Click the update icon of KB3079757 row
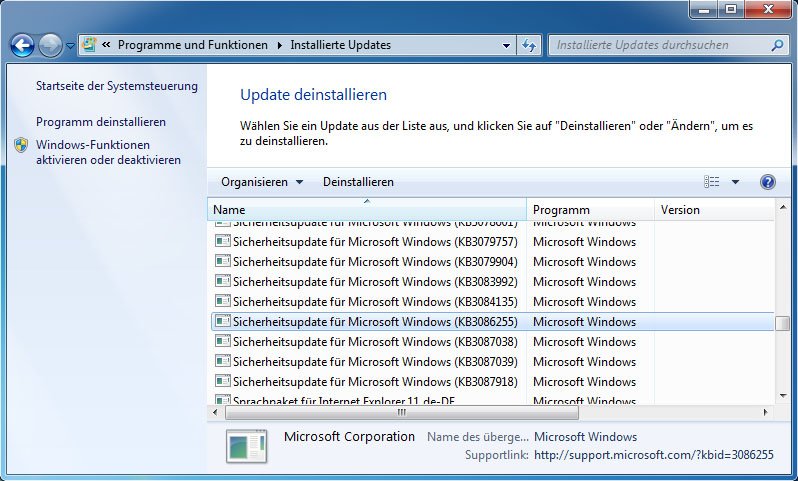Screen dimensions: 798x481 point(222,241)
